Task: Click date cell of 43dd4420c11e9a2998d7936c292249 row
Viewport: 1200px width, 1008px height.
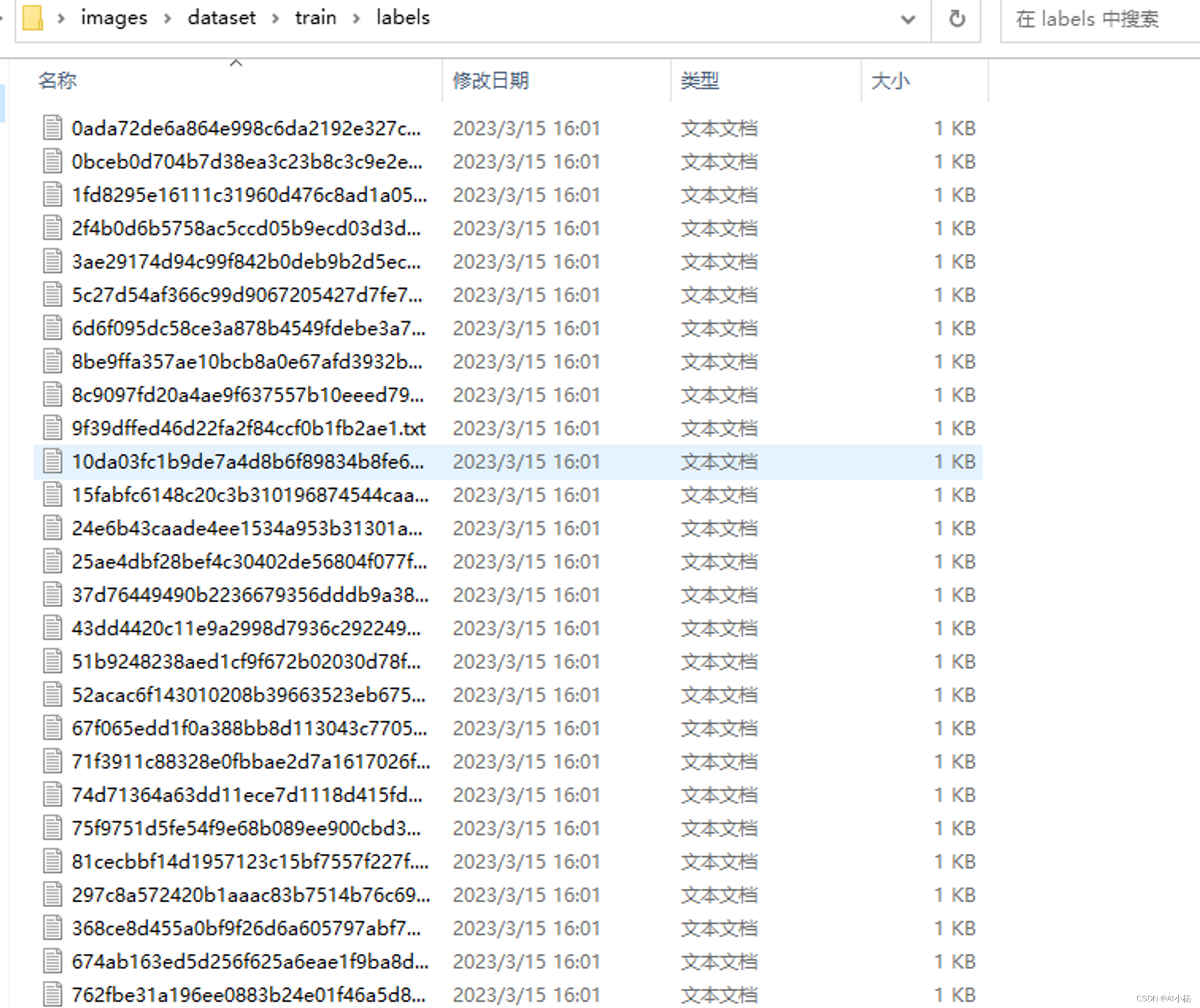Action: [526, 628]
